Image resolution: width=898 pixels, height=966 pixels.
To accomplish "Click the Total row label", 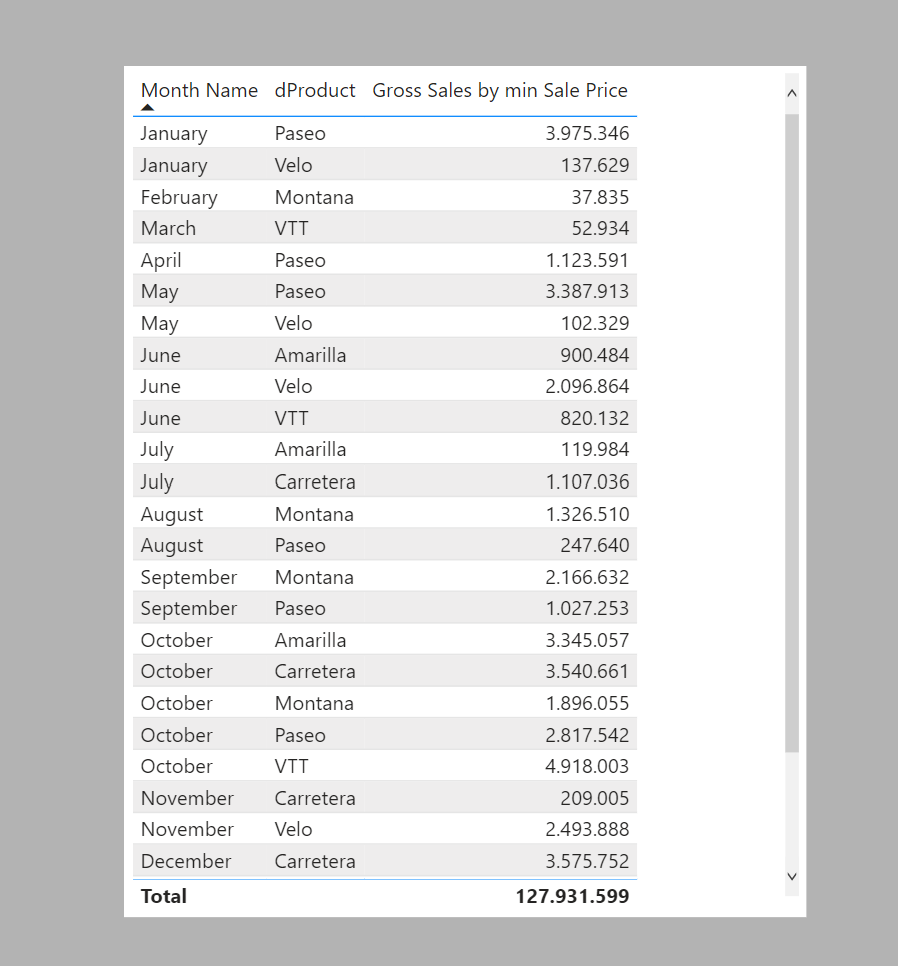I will (x=164, y=896).
